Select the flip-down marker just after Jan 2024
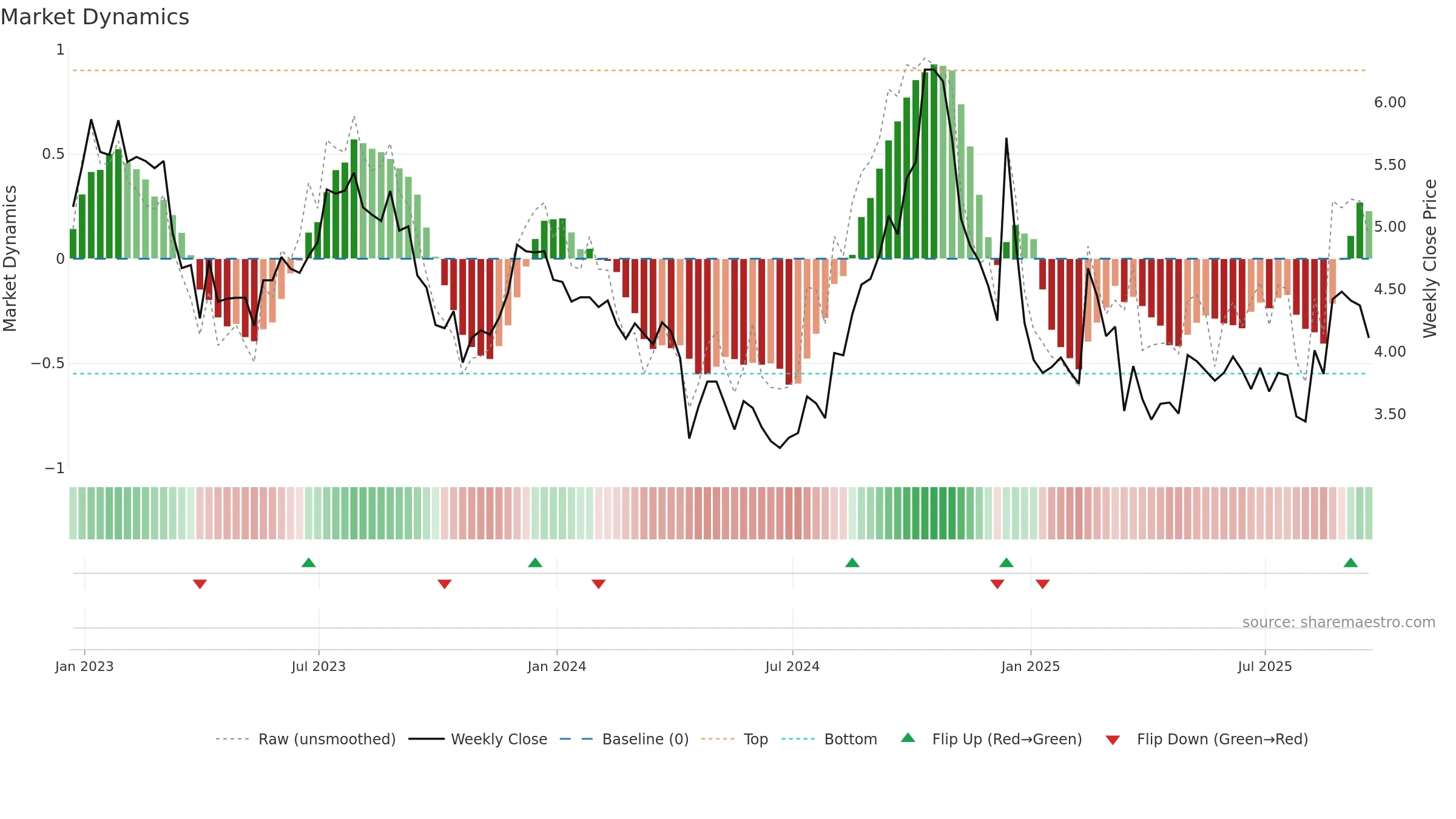This screenshot has height=819, width=1456. (x=599, y=584)
